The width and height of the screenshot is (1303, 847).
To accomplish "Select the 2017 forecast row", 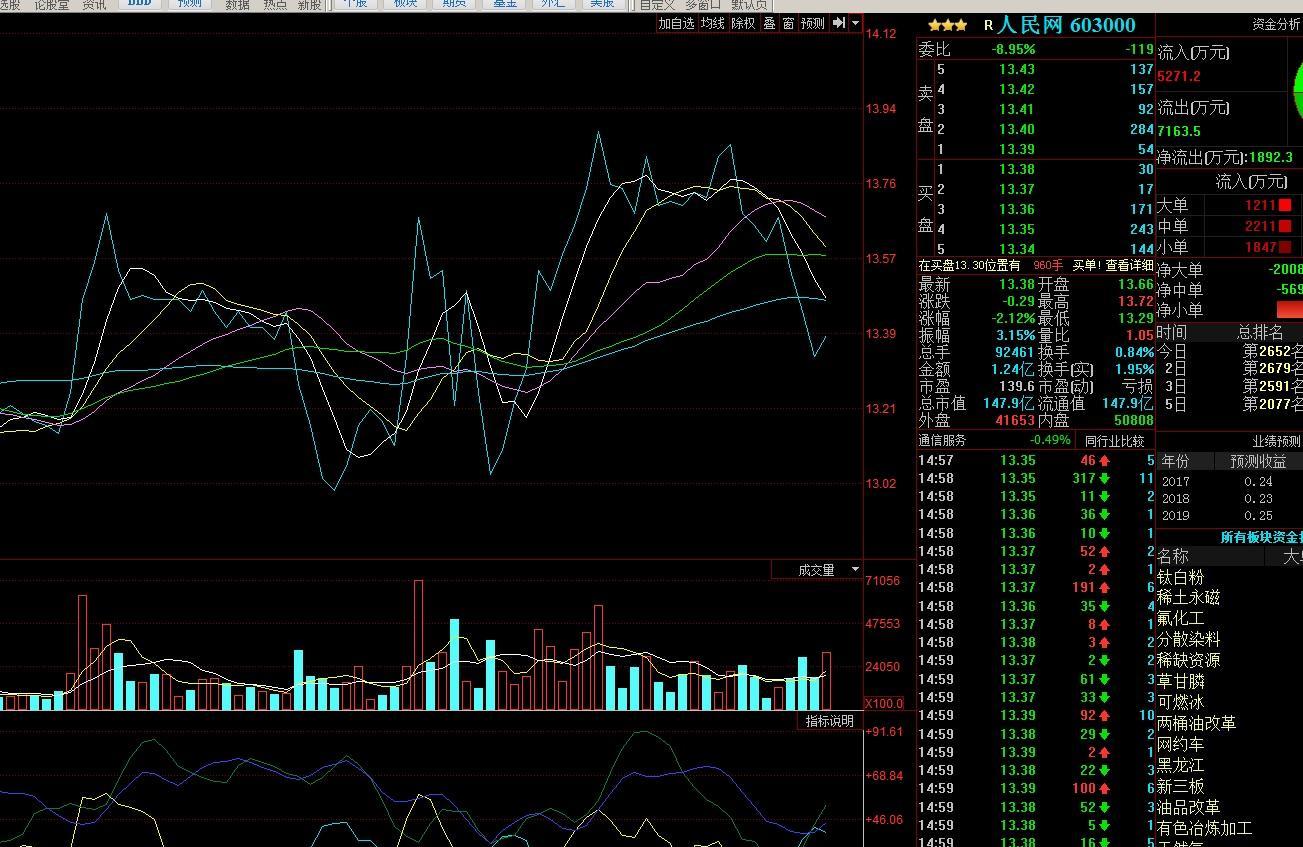I will click(x=1229, y=481).
